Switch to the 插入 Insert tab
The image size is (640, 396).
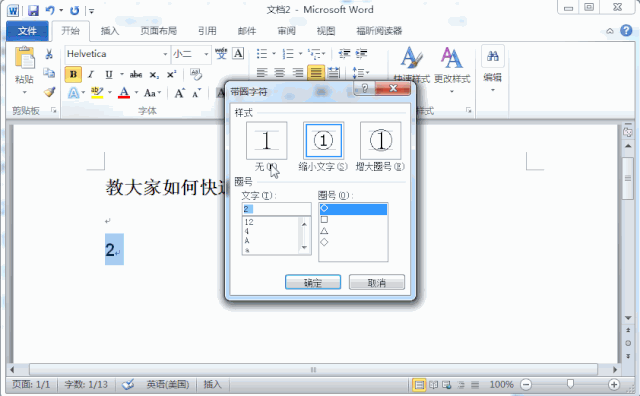(110, 31)
